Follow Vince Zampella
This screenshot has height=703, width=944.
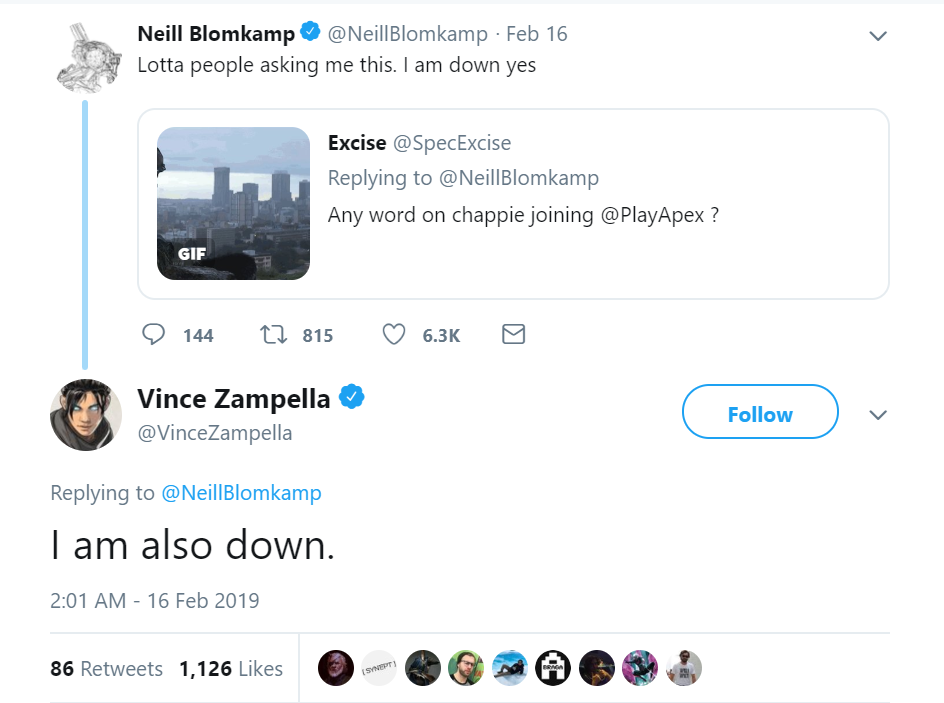click(760, 412)
